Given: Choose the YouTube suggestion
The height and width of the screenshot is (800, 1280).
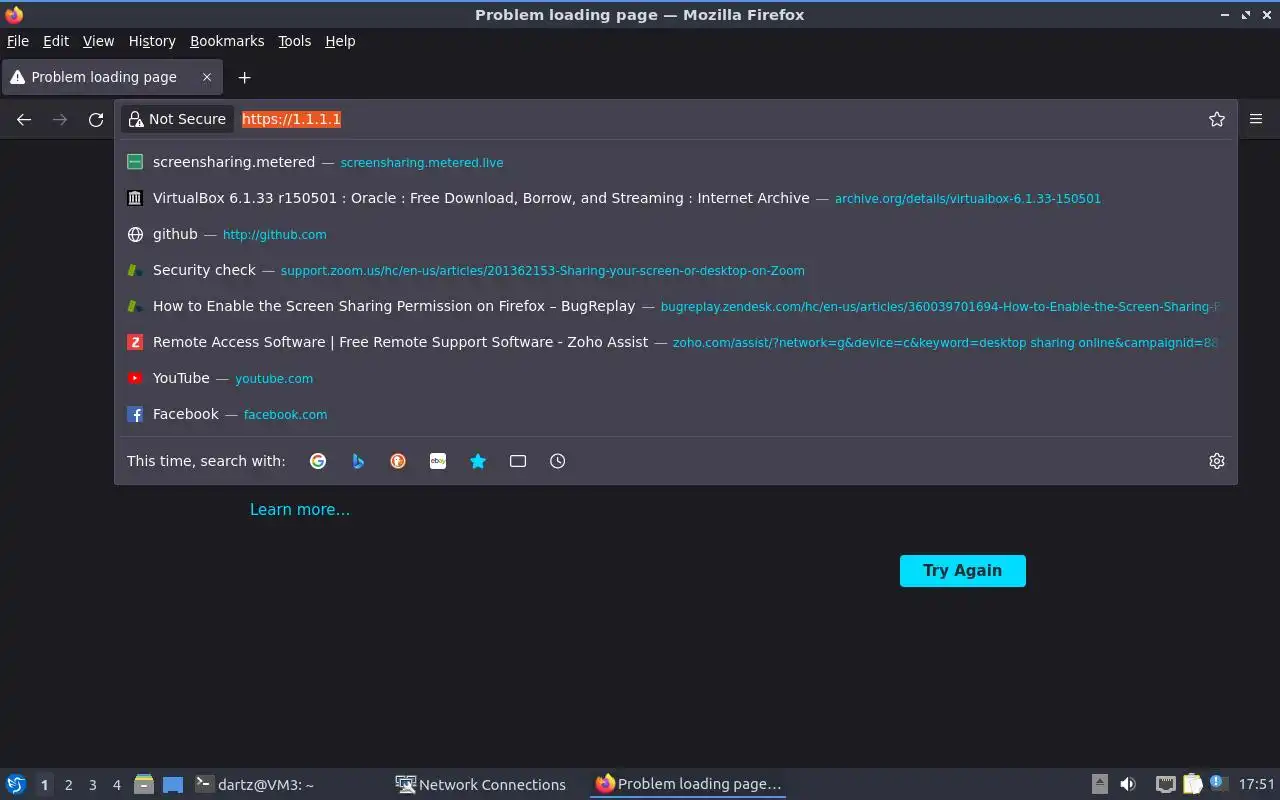Looking at the screenshot, I should (676, 378).
